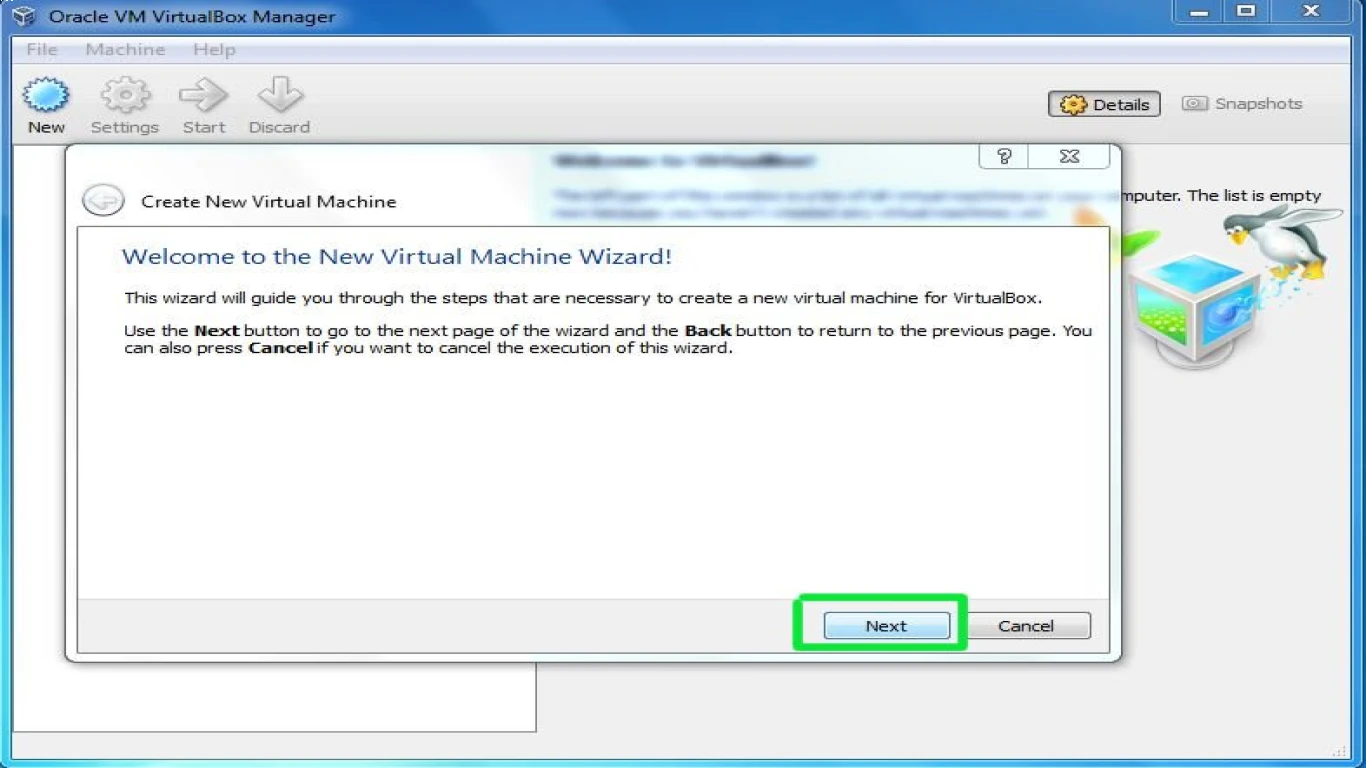The width and height of the screenshot is (1366, 768).
Task: Click the 'Create New Virtual Machine' dialog title
Action: (269, 201)
